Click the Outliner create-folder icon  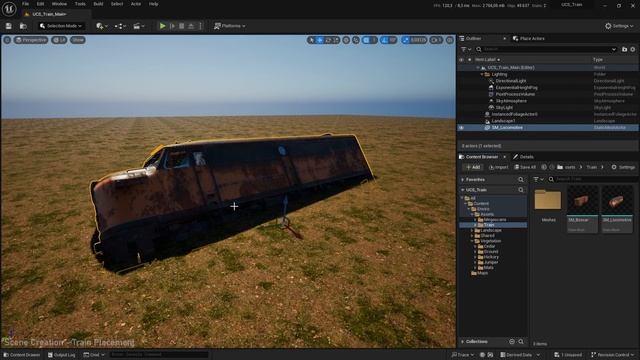click(624, 49)
